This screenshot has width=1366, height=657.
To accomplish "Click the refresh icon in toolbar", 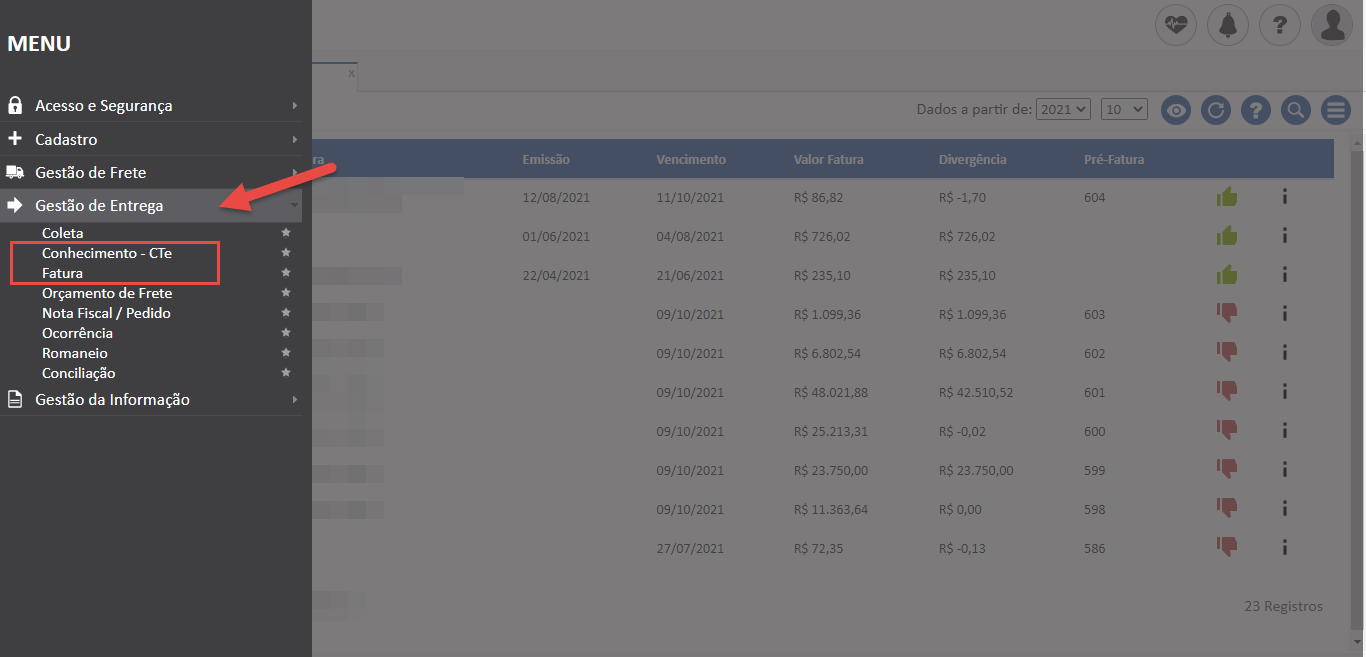I will [1216, 110].
